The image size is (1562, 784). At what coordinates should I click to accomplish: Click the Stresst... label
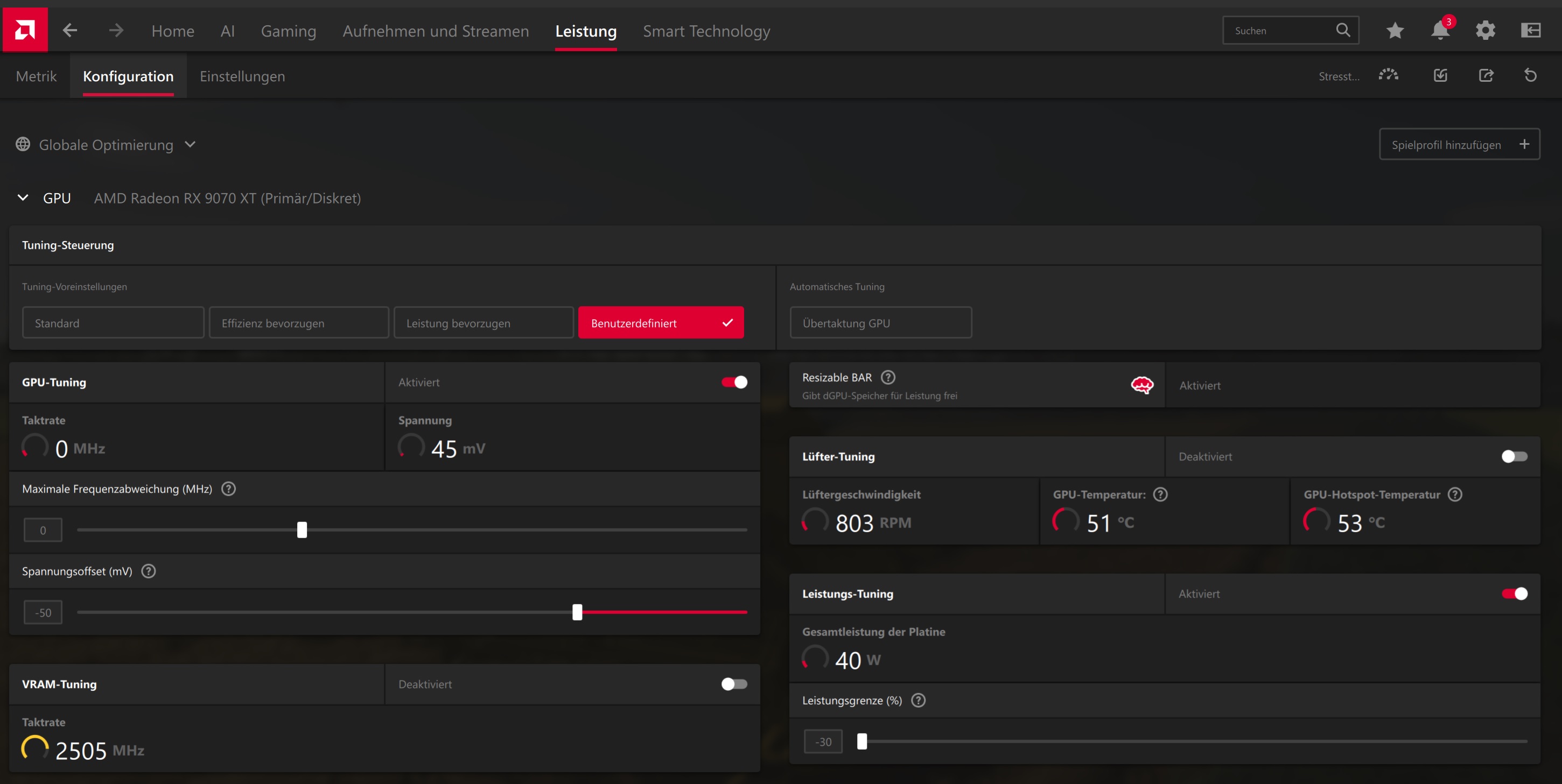(x=1339, y=76)
